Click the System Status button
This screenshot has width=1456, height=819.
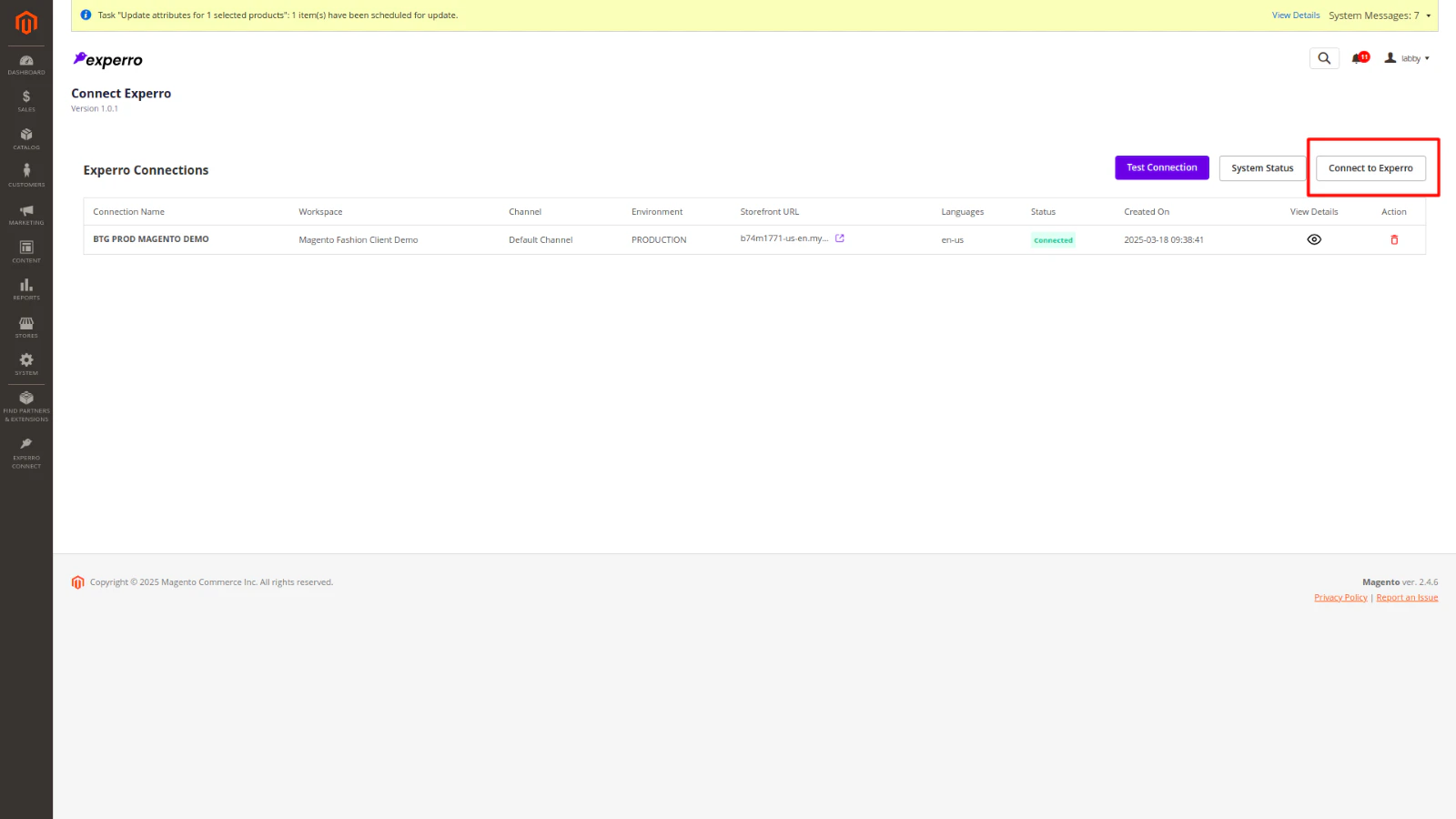(1262, 168)
